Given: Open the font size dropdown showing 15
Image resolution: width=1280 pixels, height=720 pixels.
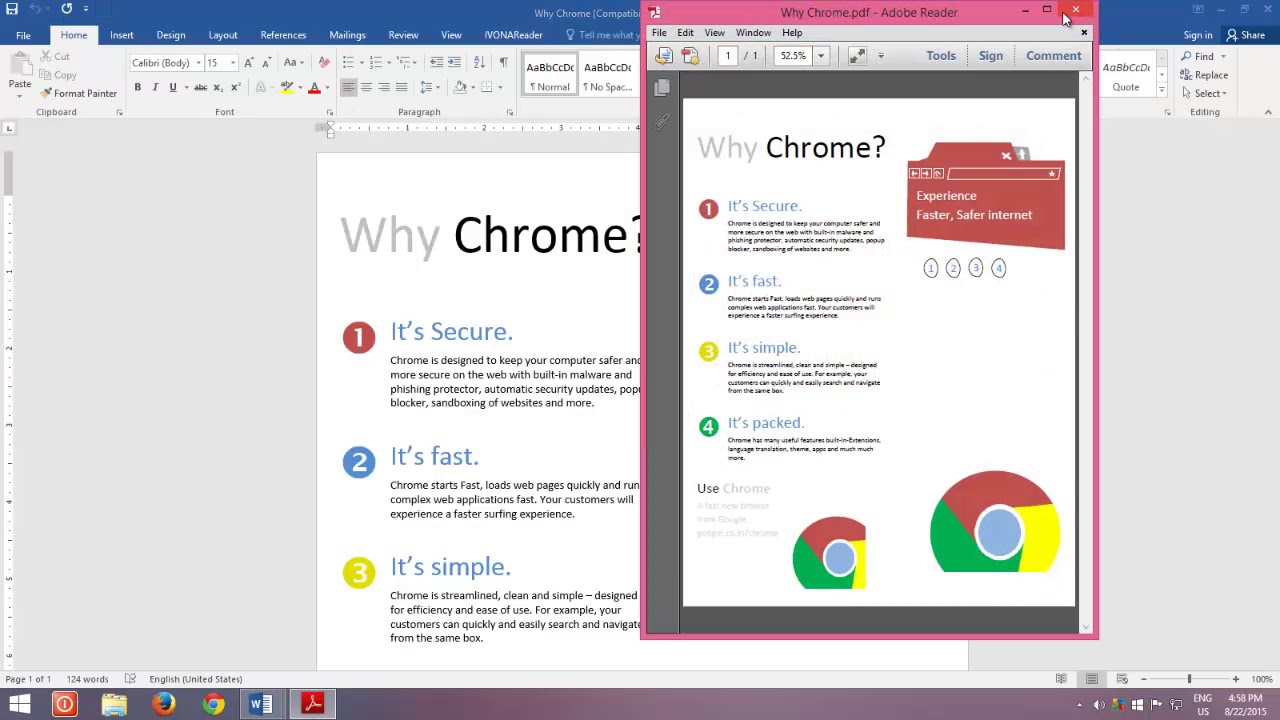Looking at the screenshot, I should [232, 63].
